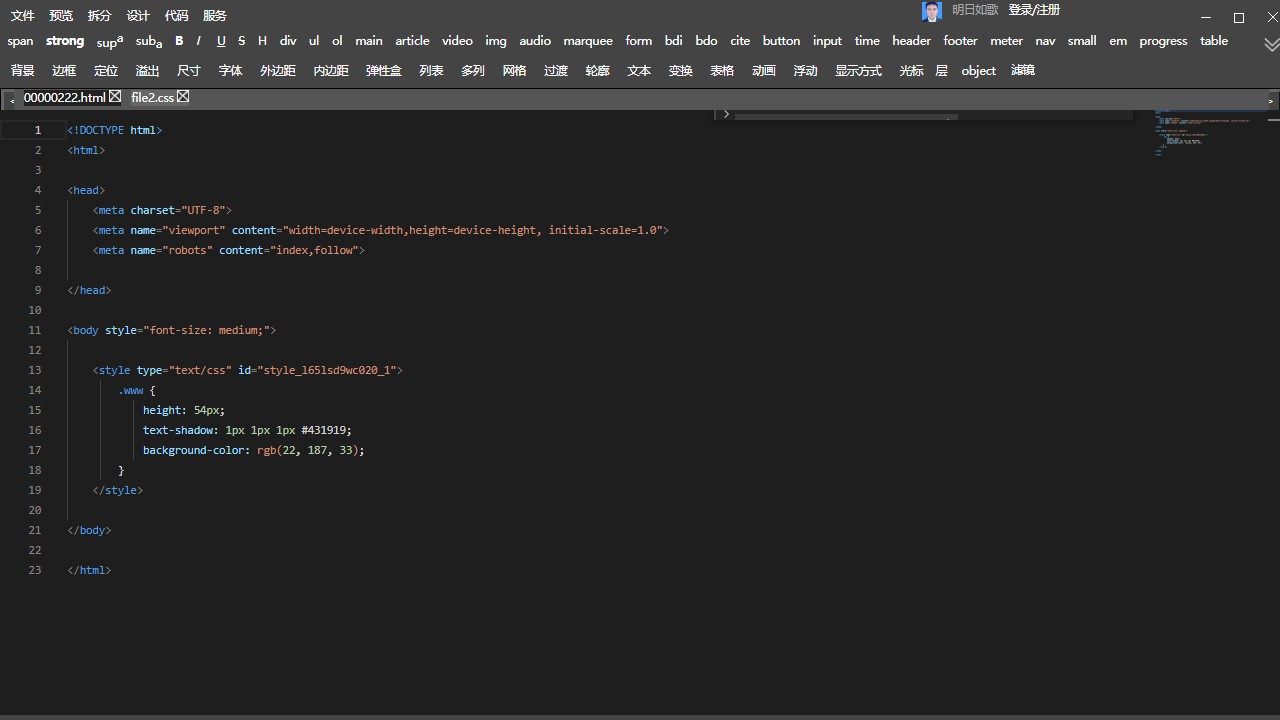Insert subscript using the sub icon
Viewport: 1280px width, 720px height.
coord(148,41)
